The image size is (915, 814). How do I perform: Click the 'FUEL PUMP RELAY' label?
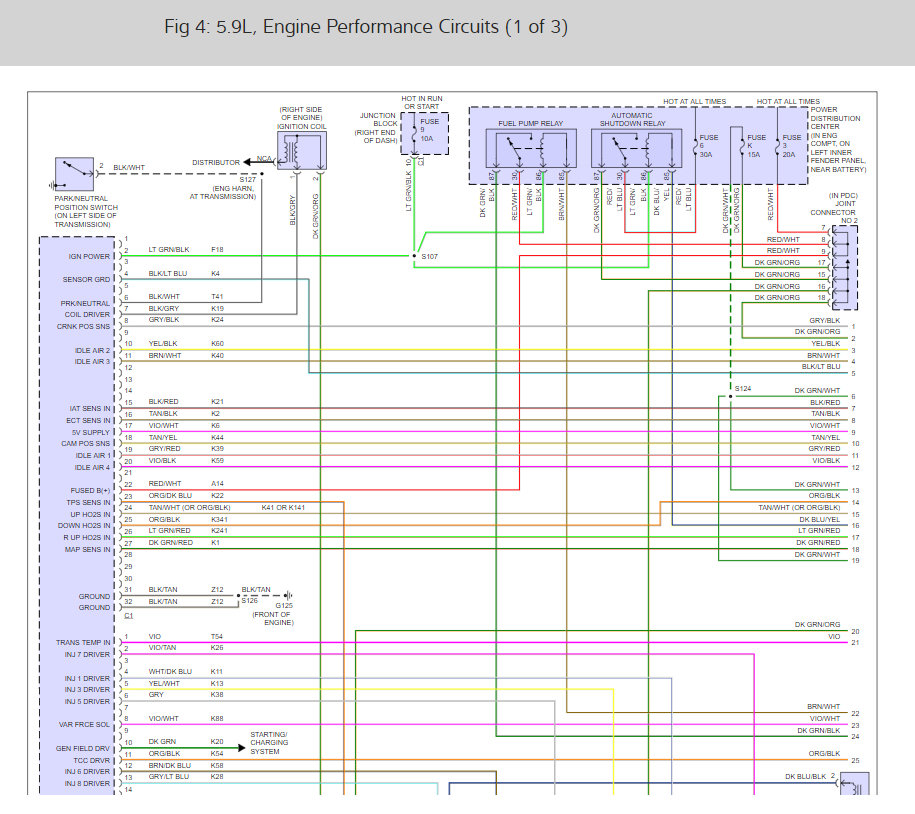click(x=530, y=124)
